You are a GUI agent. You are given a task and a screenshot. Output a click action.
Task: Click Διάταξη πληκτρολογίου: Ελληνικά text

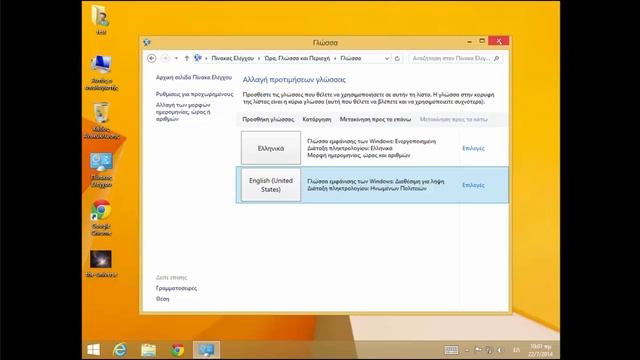[x=349, y=148]
